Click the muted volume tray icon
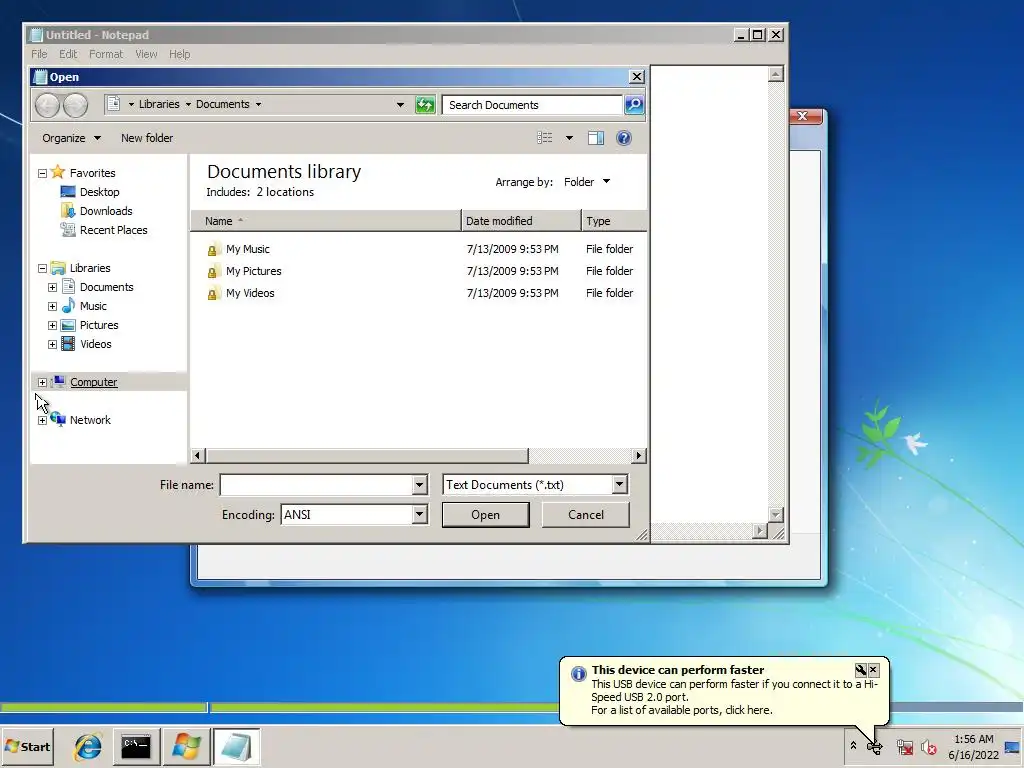The height and width of the screenshot is (768, 1024). pyautogui.click(x=928, y=746)
